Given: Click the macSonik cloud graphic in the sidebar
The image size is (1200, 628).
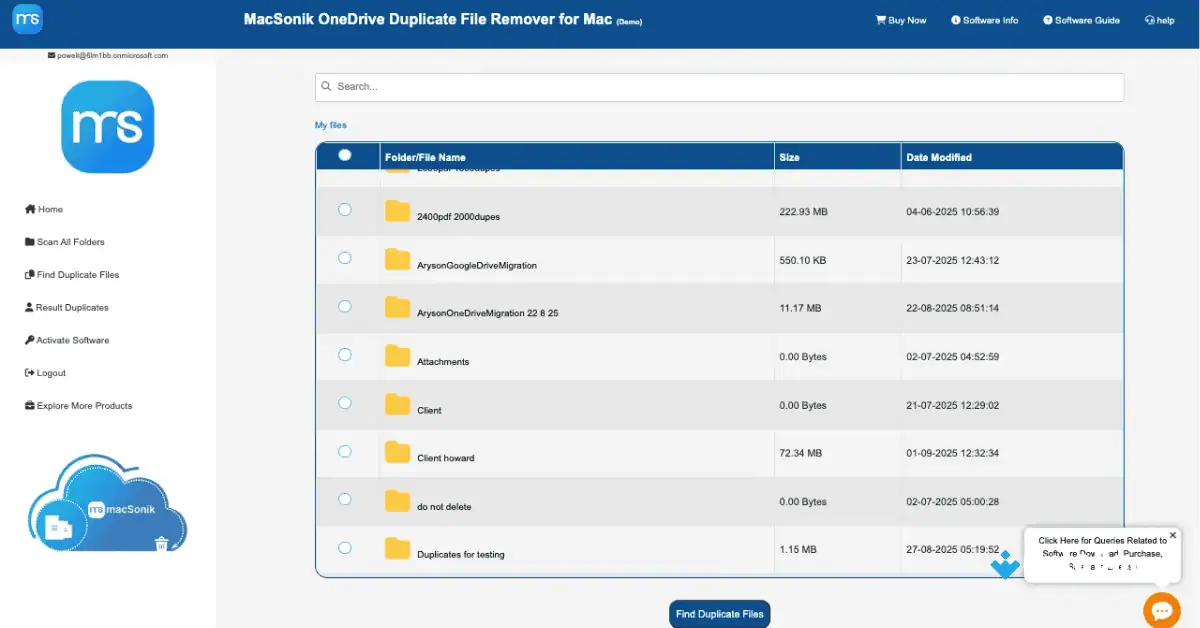Looking at the screenshot, I should (106, 504).
